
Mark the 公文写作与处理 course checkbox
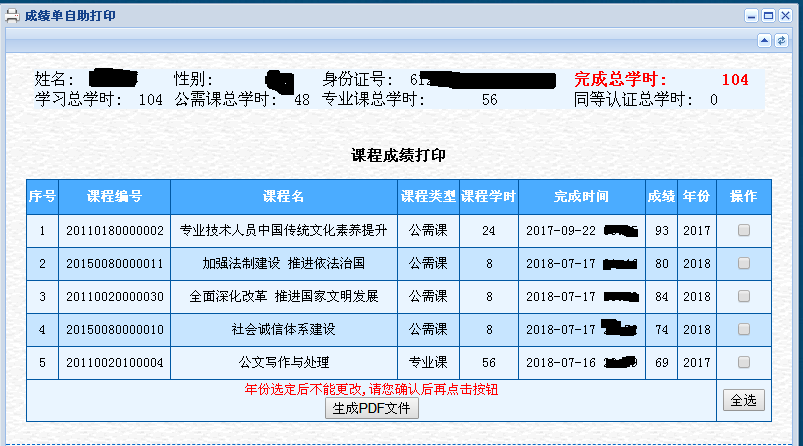click(743, 362)
